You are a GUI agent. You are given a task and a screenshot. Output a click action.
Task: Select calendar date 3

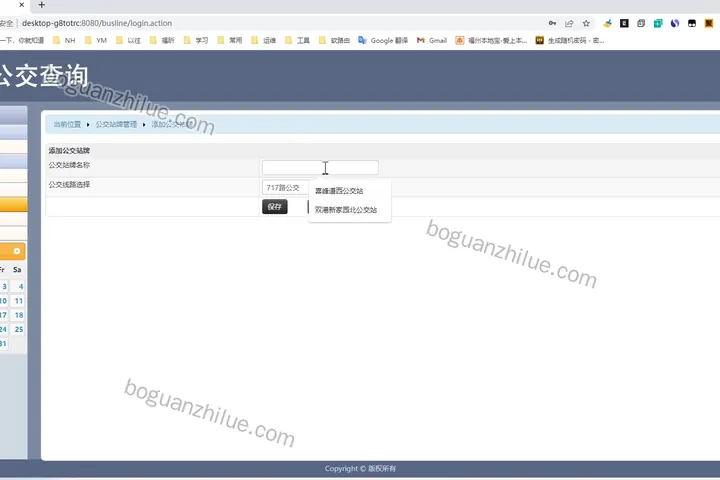(4, 286)
